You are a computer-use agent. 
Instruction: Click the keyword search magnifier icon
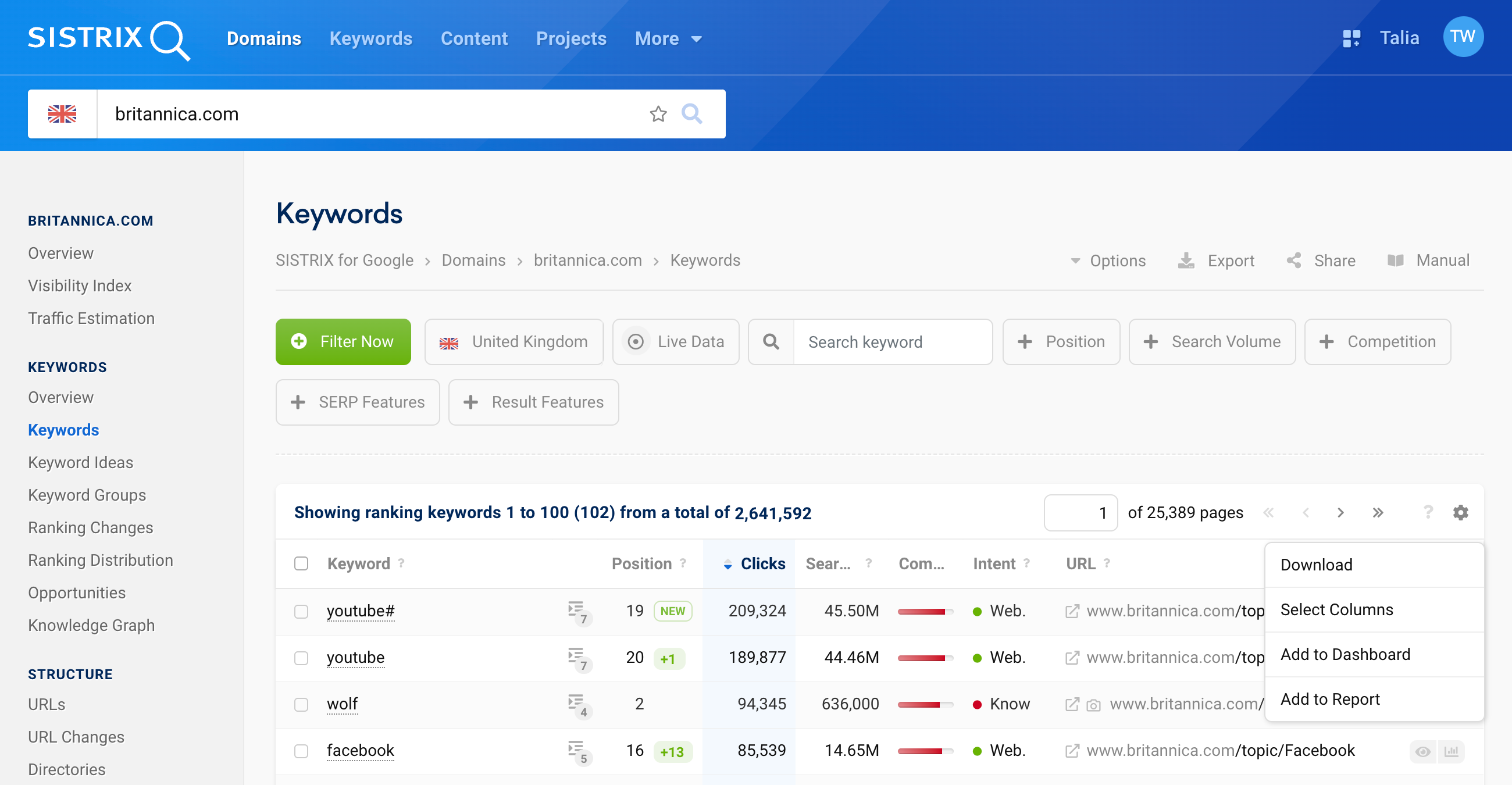click(771, 342)
